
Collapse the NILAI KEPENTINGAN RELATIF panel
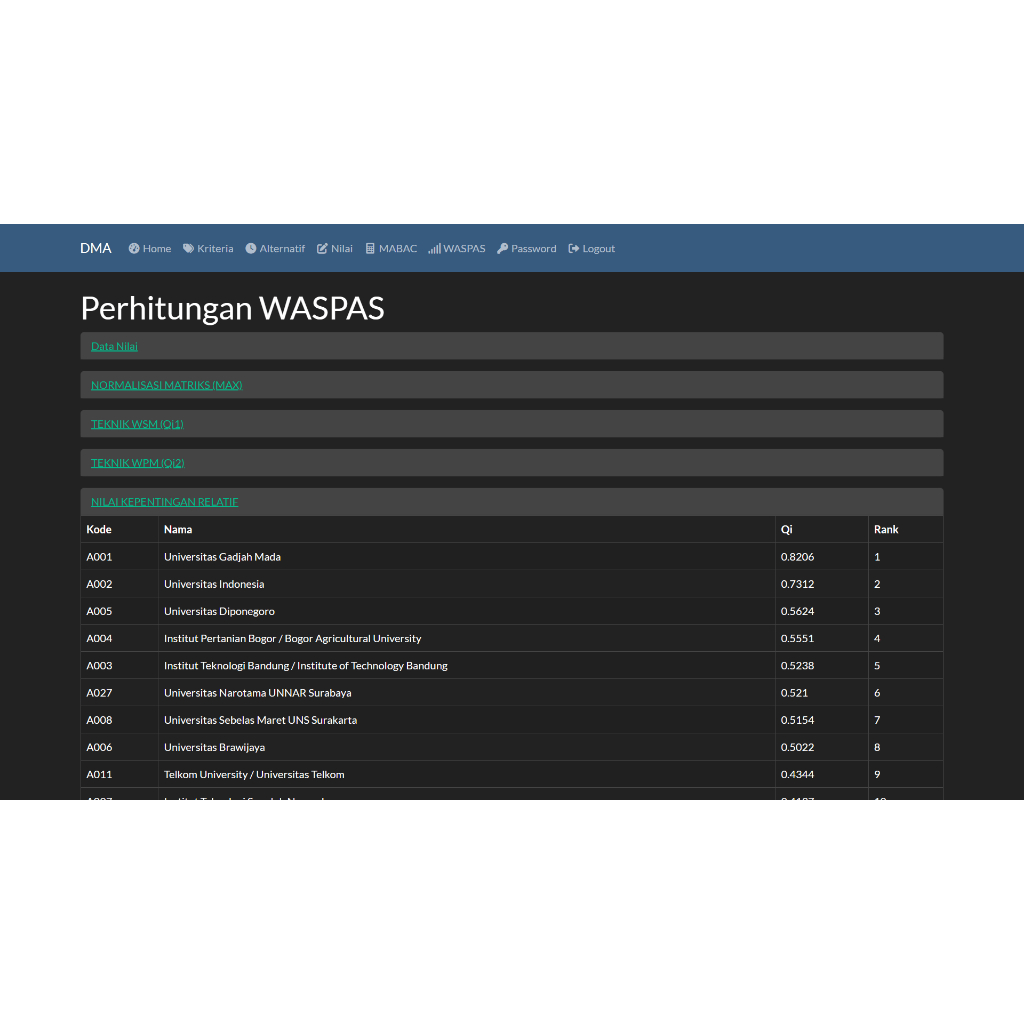click(165, 502)
